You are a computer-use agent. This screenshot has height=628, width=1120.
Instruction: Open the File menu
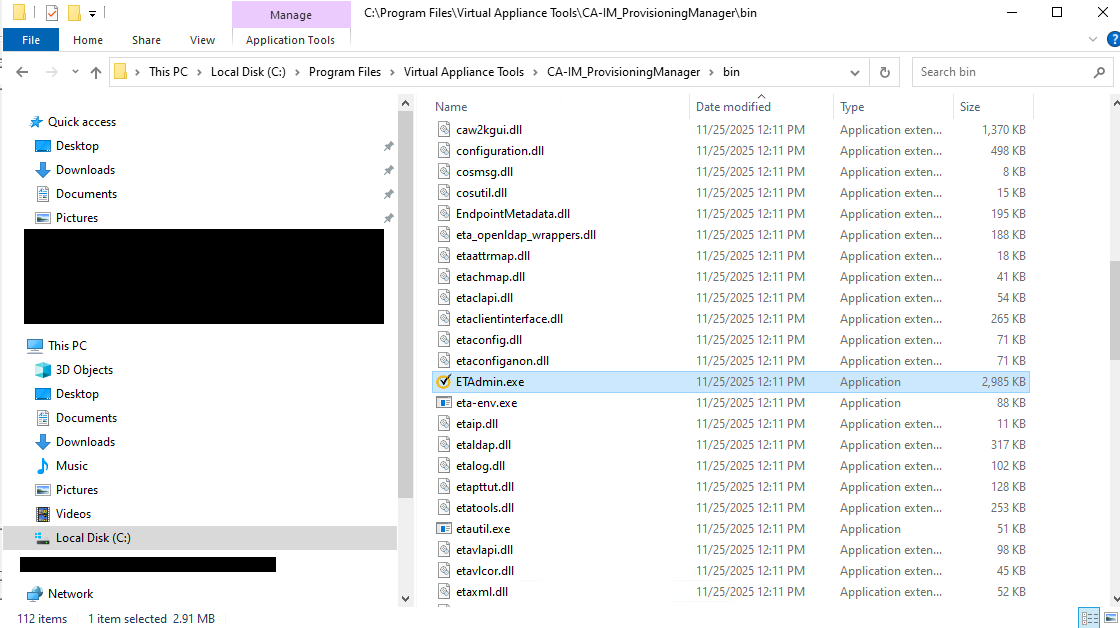tap(31, 40)
